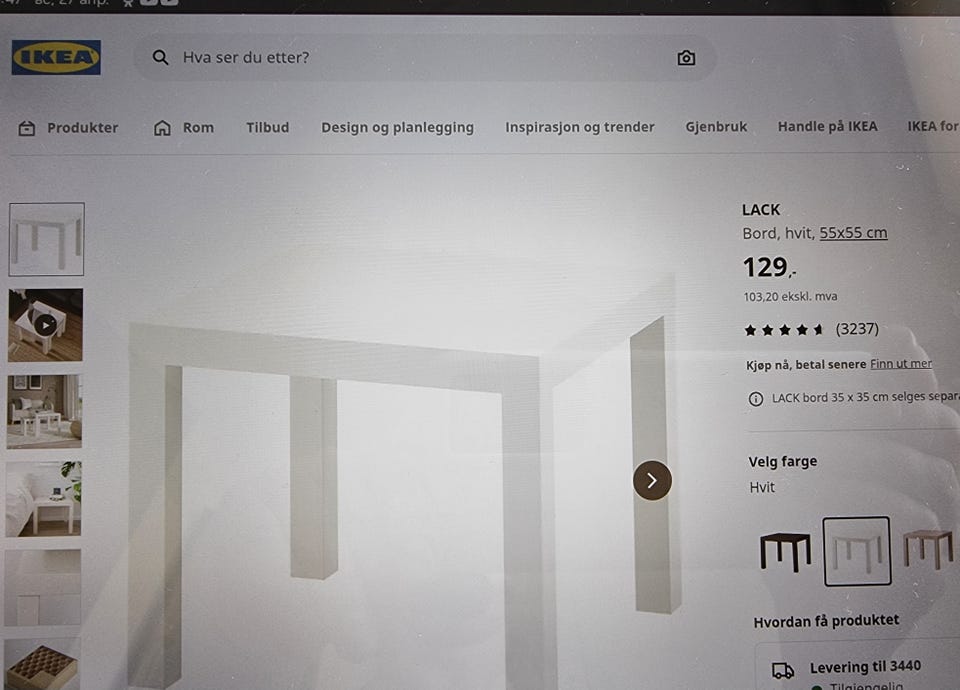The width and height of the screenshot is (960, 690).
Task: Click the delivery truck icon
Action: coord(783,670)
